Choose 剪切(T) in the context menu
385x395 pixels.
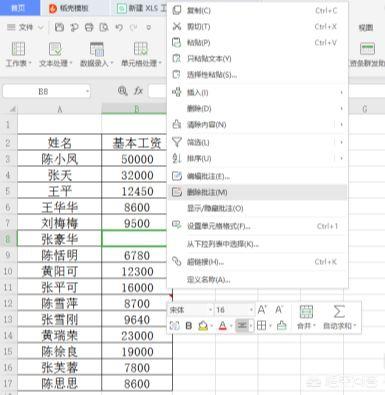(x=258, y=26)
